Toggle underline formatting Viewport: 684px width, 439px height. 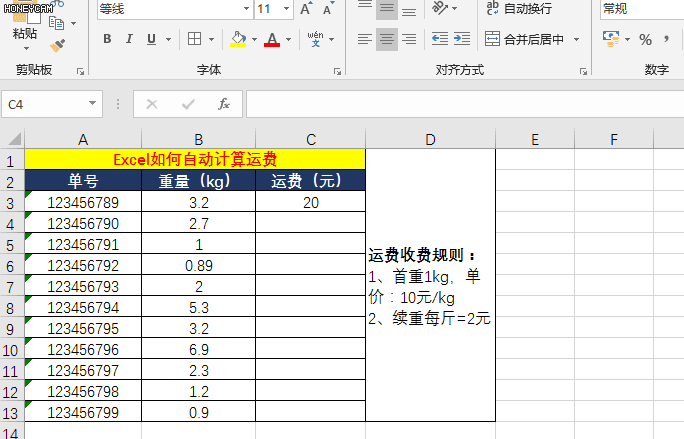click(x=151, y=39)
